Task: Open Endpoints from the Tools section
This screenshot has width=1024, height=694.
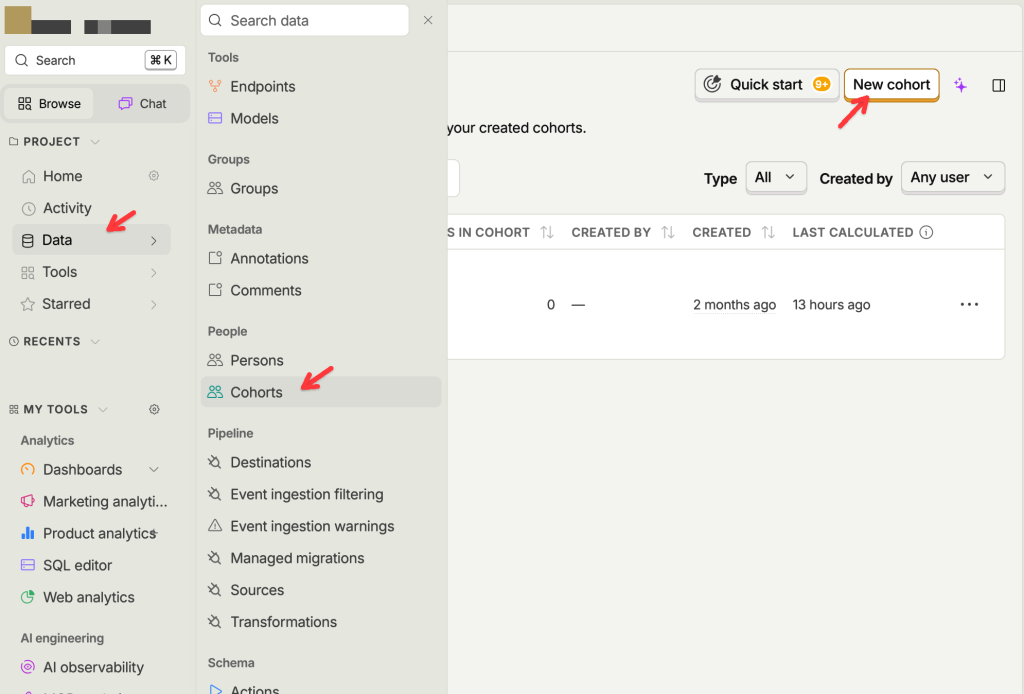Action: [321, 86]
